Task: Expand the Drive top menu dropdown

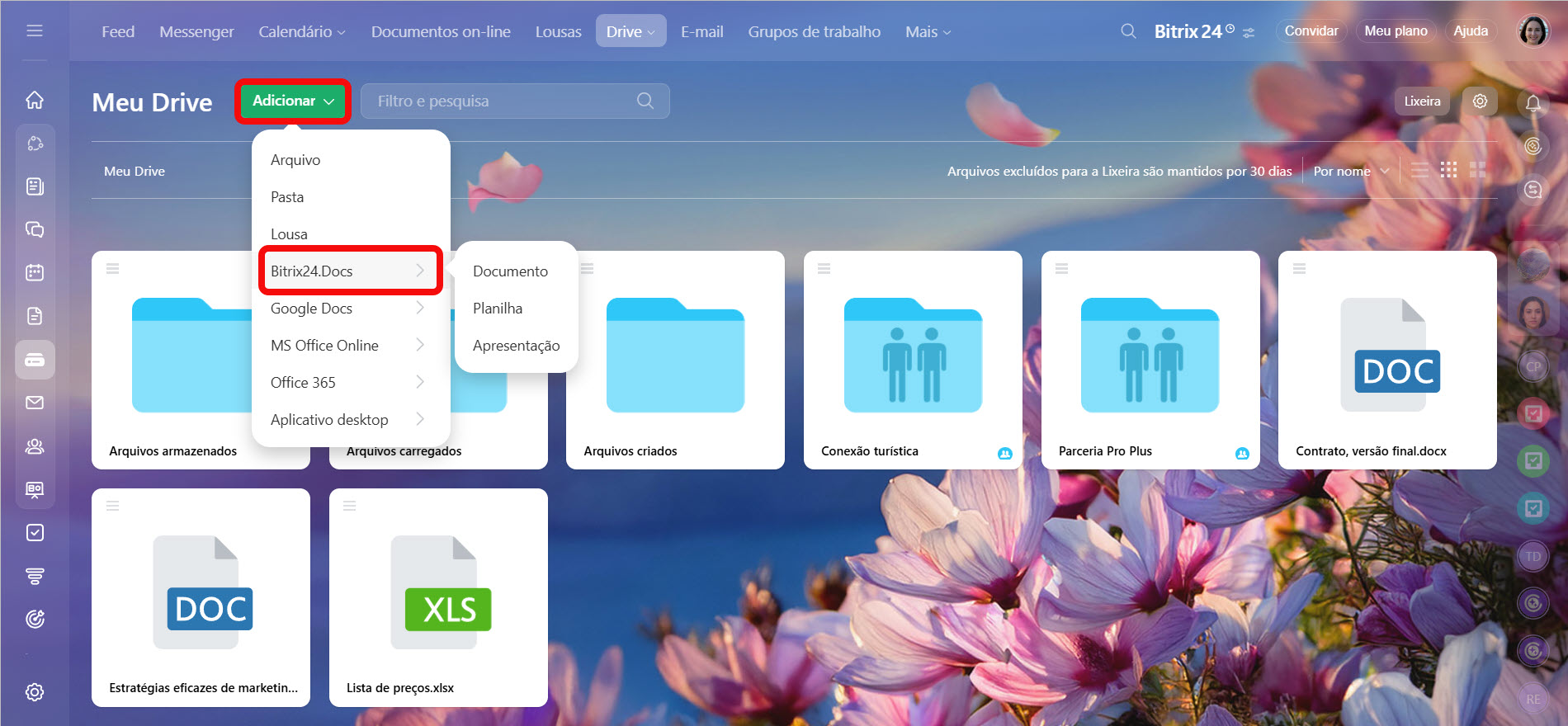Action: [x=631, y=31]
